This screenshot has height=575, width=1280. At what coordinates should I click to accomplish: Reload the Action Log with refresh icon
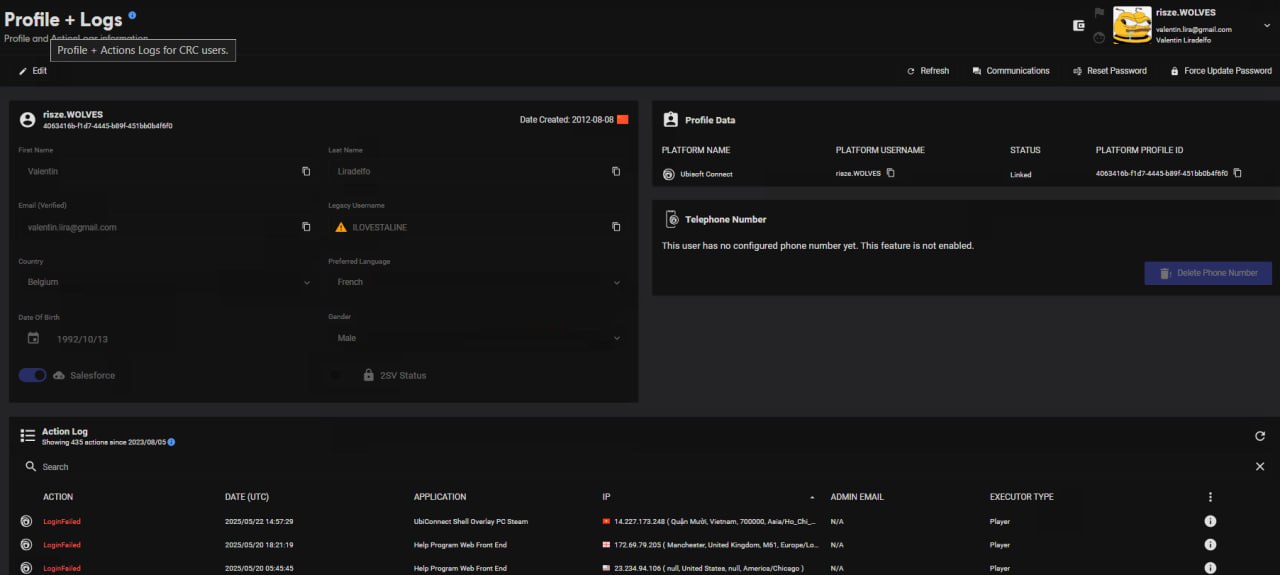pyautogui.click(x=1260, y=436)
